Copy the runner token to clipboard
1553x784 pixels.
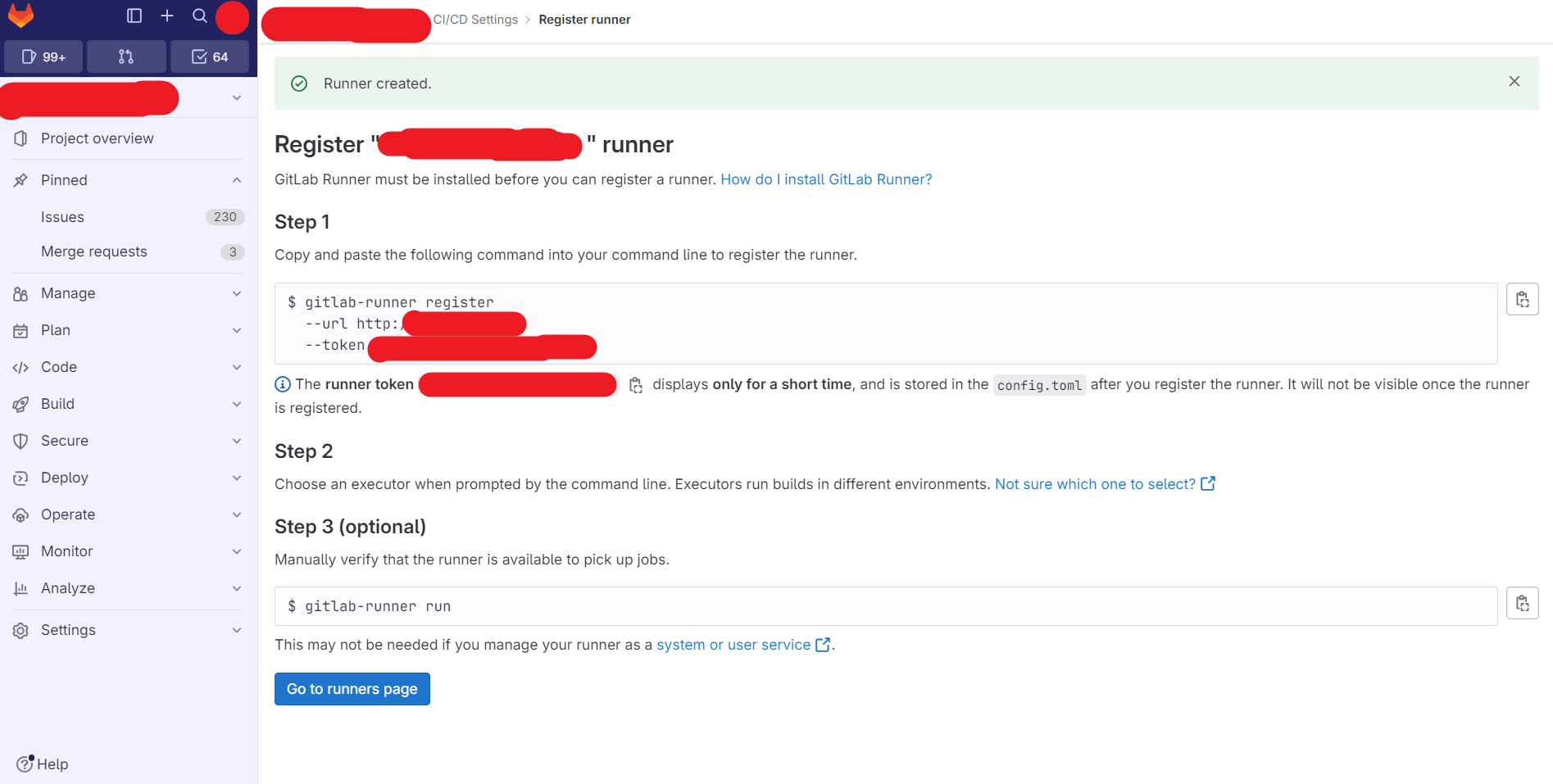(x=636, y=385)
